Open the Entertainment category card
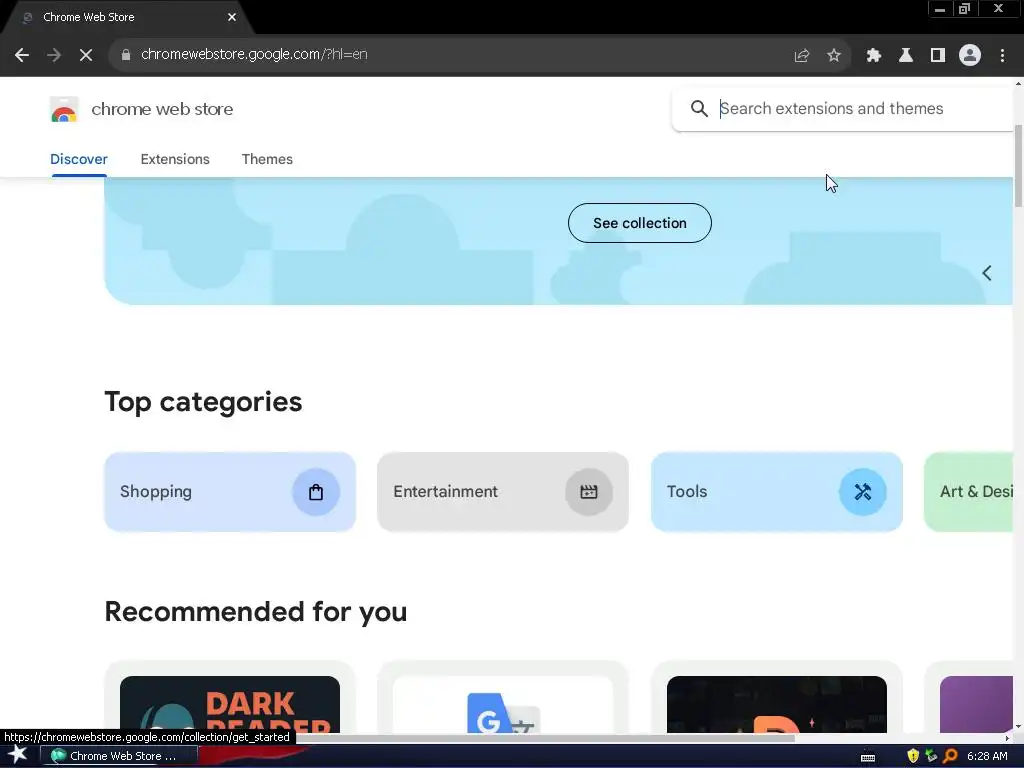The height and width of the screenshot is (768, 1024). (503, 492)
